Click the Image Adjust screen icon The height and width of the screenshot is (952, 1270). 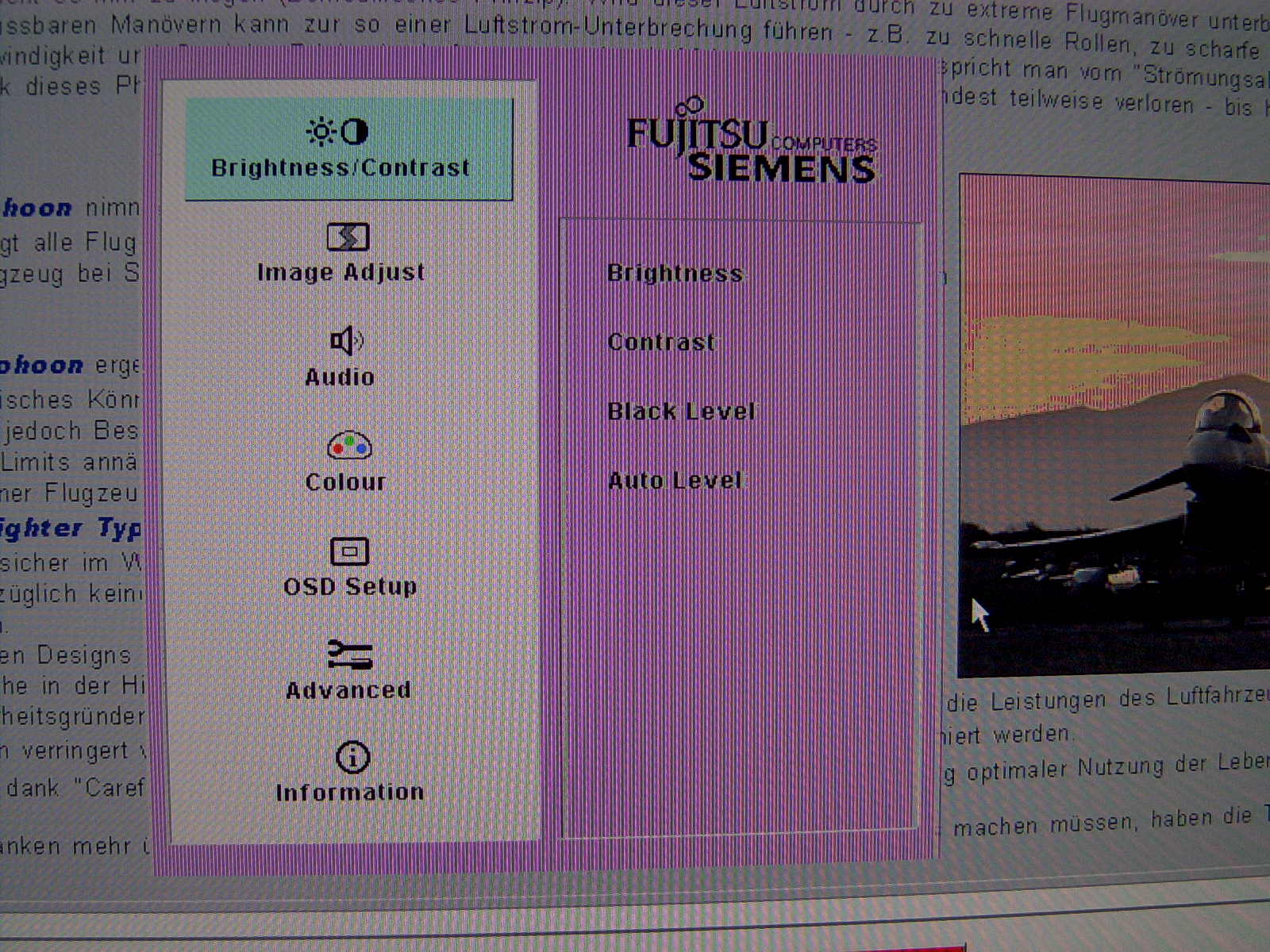tap(348, 236)
